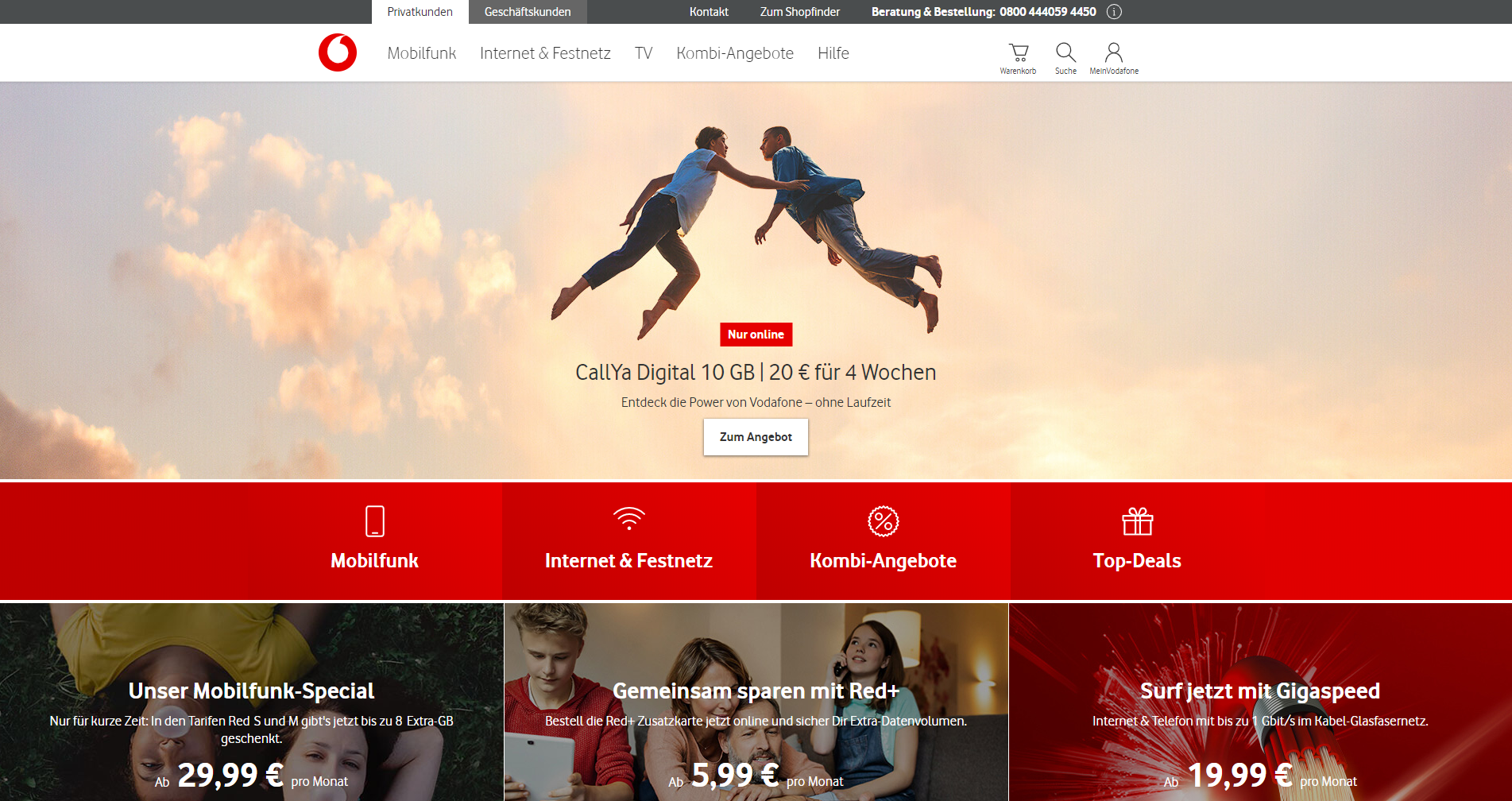Click the Kombi-Angebote percent badge icon
Image resolution: width=1512 pixels, height=801 pixels.
tap(883, 521)
